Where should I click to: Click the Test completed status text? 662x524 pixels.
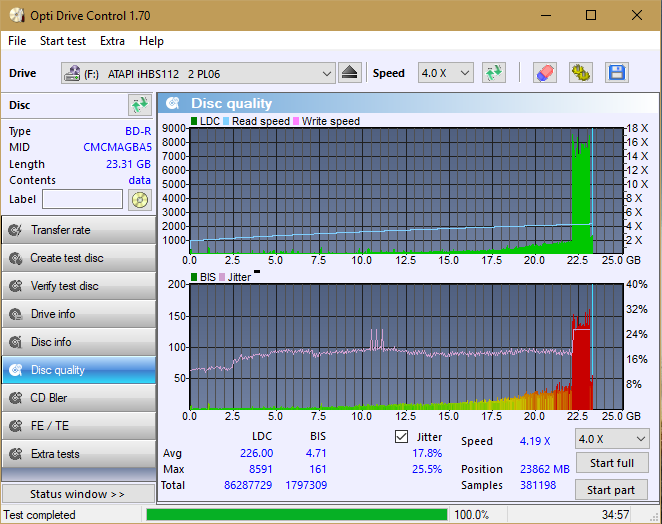[x=40, y=515]
